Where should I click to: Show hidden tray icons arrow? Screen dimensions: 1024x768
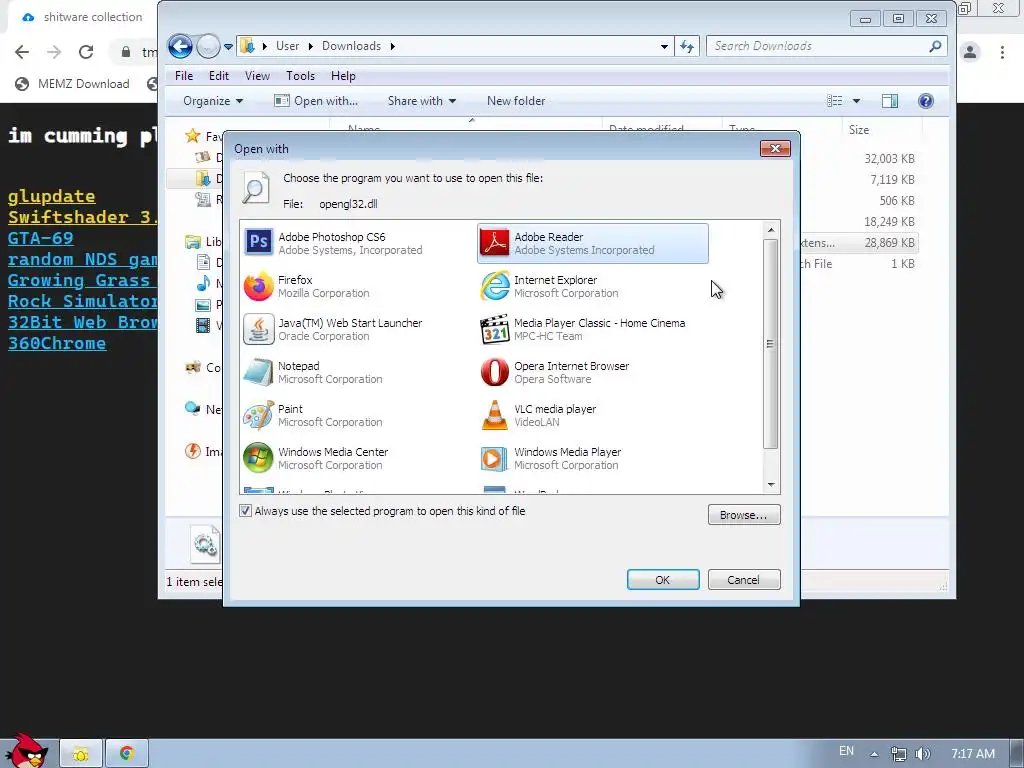(874, 754)
